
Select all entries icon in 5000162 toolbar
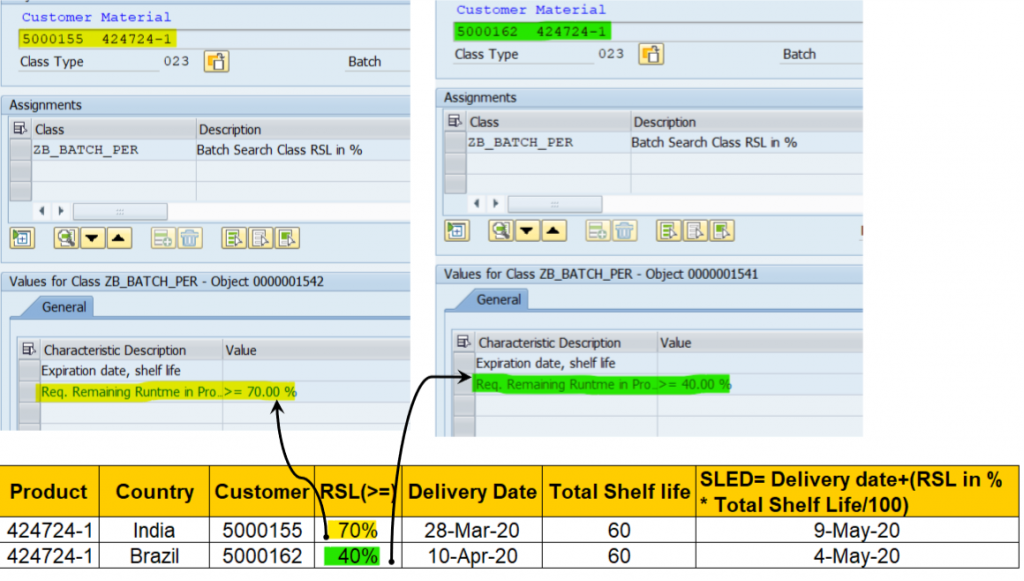point(668,230)
